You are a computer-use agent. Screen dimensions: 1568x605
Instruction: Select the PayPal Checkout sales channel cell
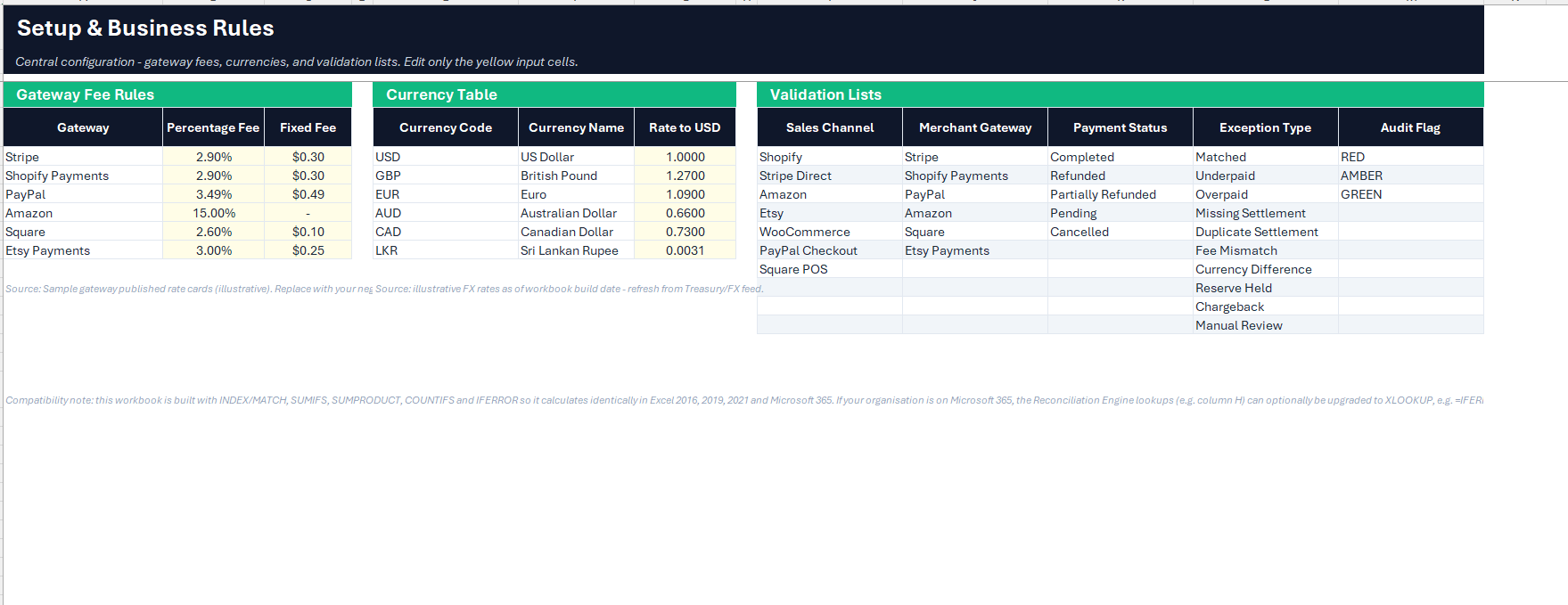pos(830,250)
